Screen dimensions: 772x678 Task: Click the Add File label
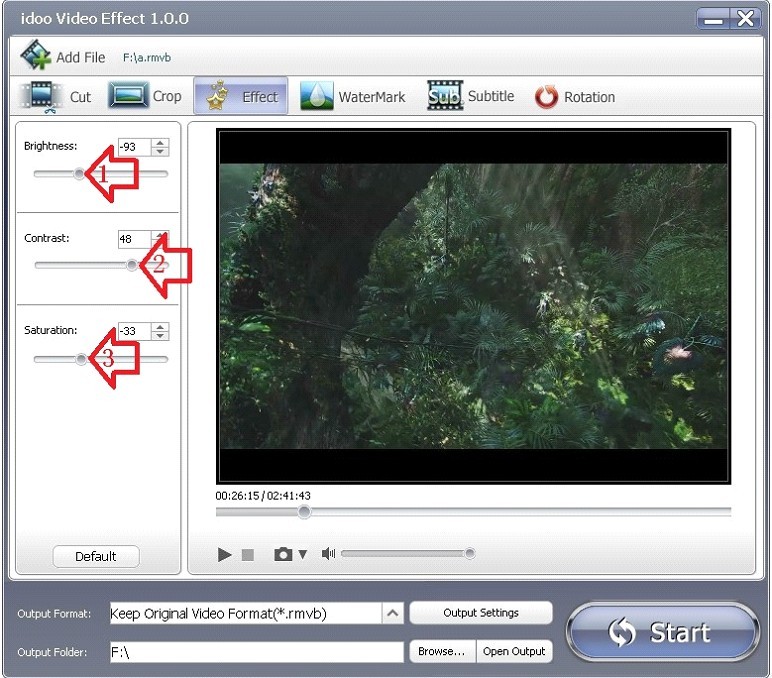[81, 57]
